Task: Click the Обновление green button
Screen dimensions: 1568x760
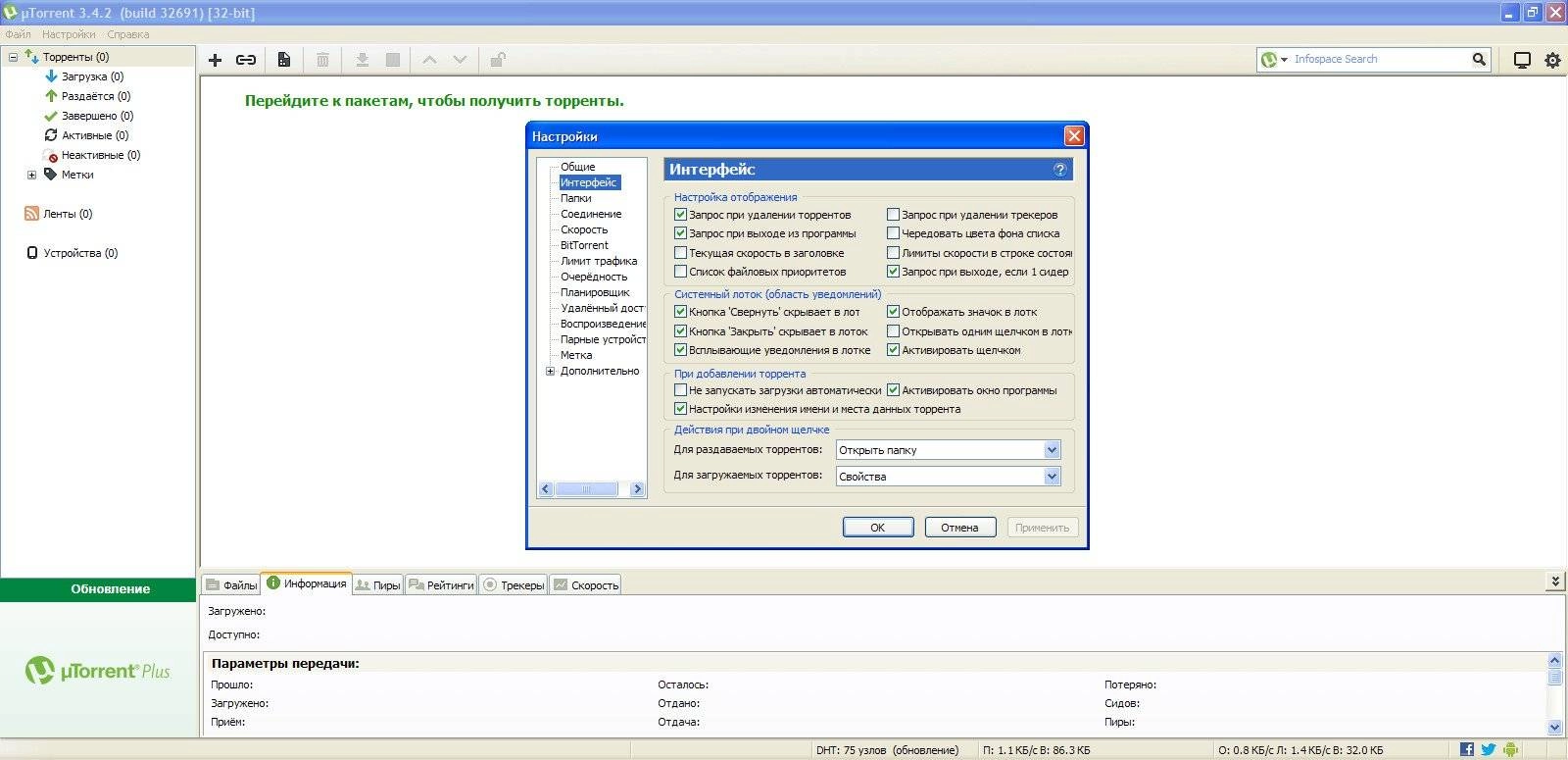Action: click(x=98, y=589)
